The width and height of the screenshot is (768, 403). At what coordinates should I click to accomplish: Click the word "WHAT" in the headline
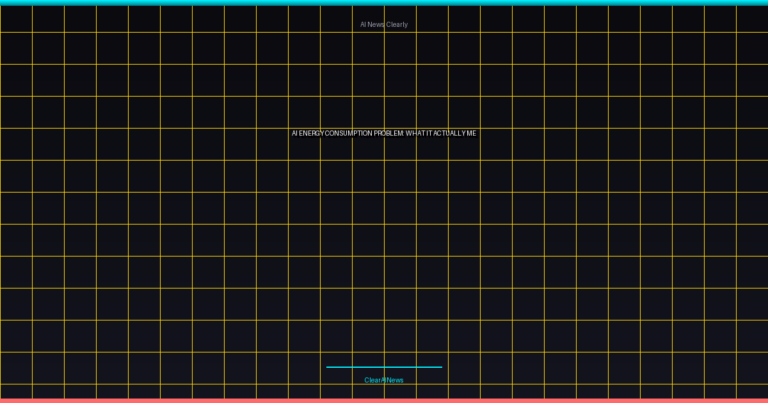coord(415,133)
